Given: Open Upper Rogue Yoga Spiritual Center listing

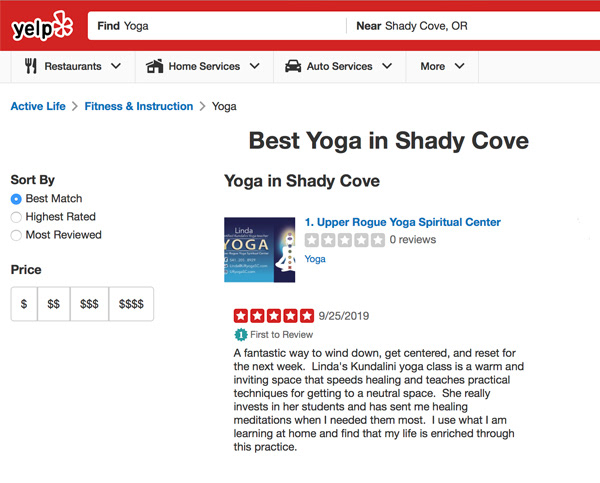Looking at the screenshot, I should coord(402,222).
